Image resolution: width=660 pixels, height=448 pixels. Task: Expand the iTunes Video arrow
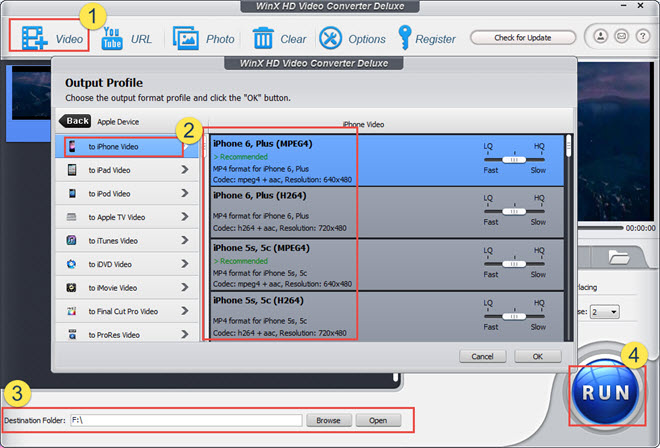(185, 240)
